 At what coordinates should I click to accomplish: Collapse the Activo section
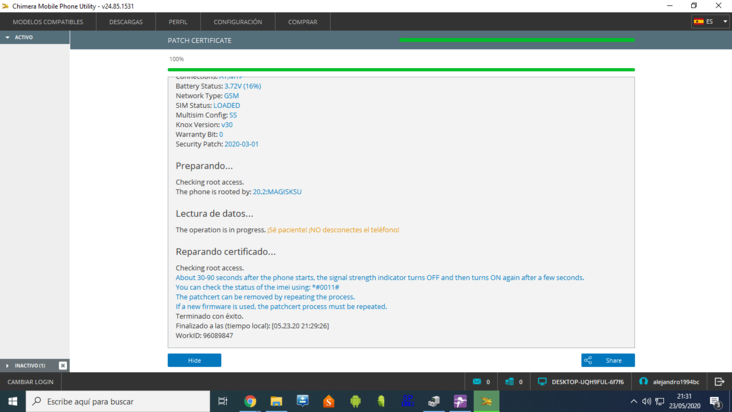point(35,37)
